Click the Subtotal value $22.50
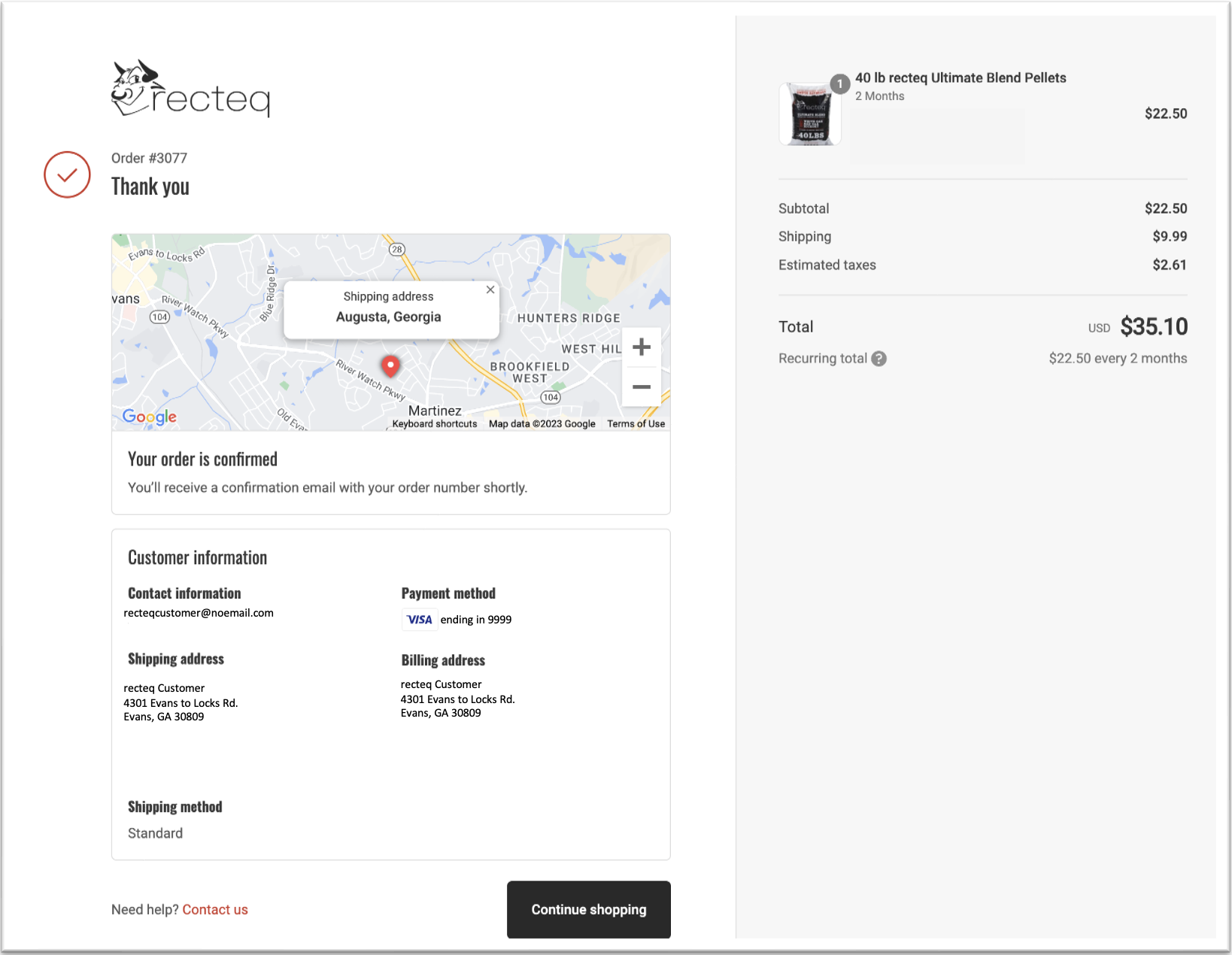This screenshot has height=955, width=1232. click(x=1166, y=208)
